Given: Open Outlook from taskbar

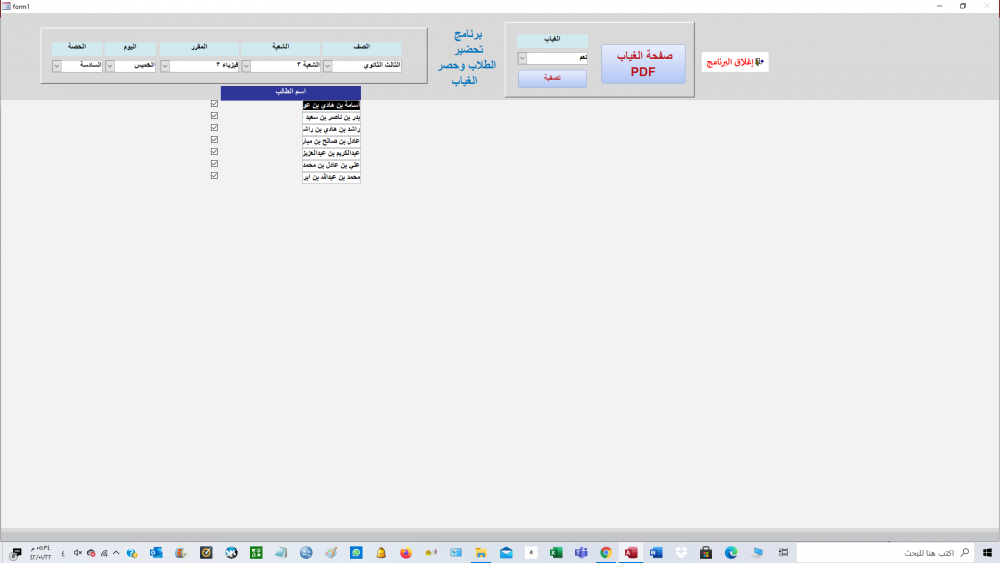Looking at the screenshot, I should tap(156, 553).
